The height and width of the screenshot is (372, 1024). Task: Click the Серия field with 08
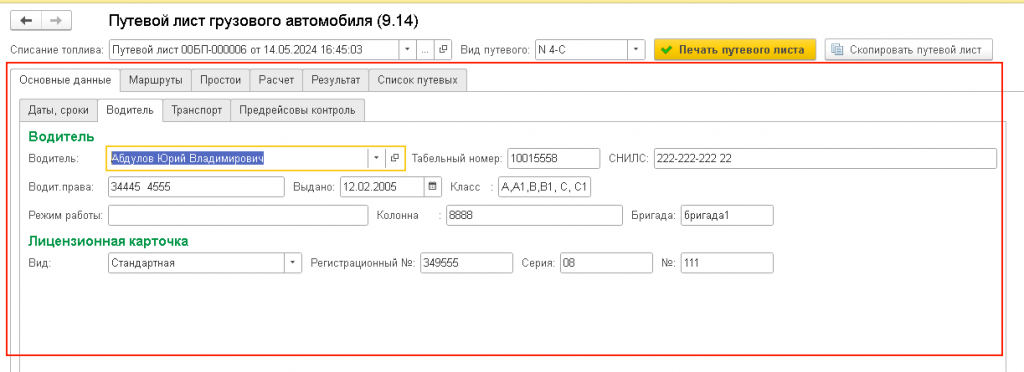606,263
